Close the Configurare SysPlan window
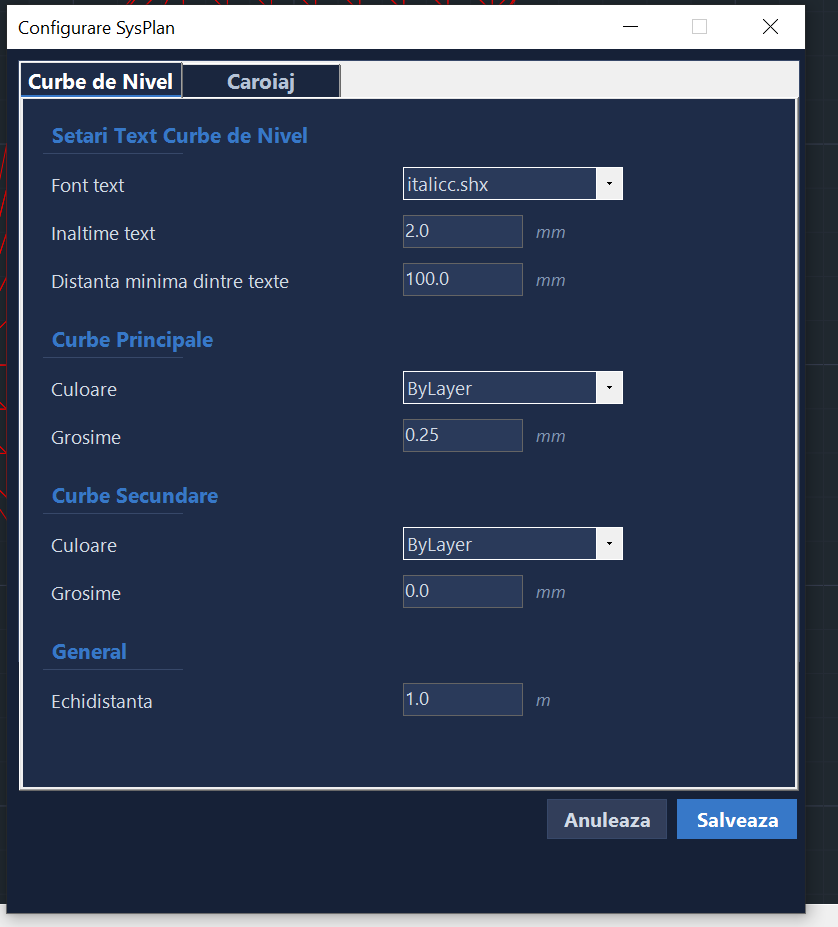838x927 pixels. tap(770, 27)
